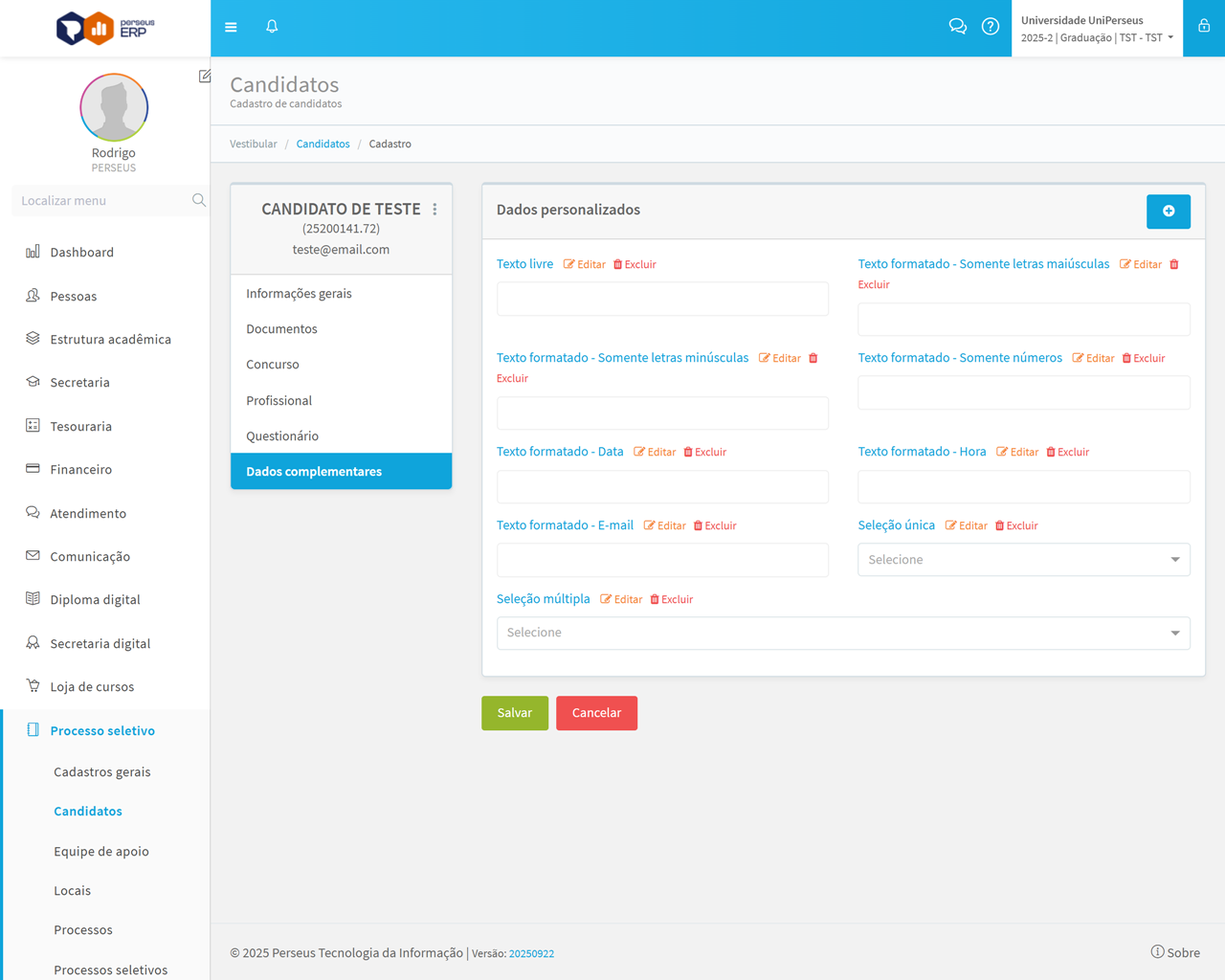Click the blue plus add field button
Viewport: 1225px width, 980px height.
[x=1168, y=212]
